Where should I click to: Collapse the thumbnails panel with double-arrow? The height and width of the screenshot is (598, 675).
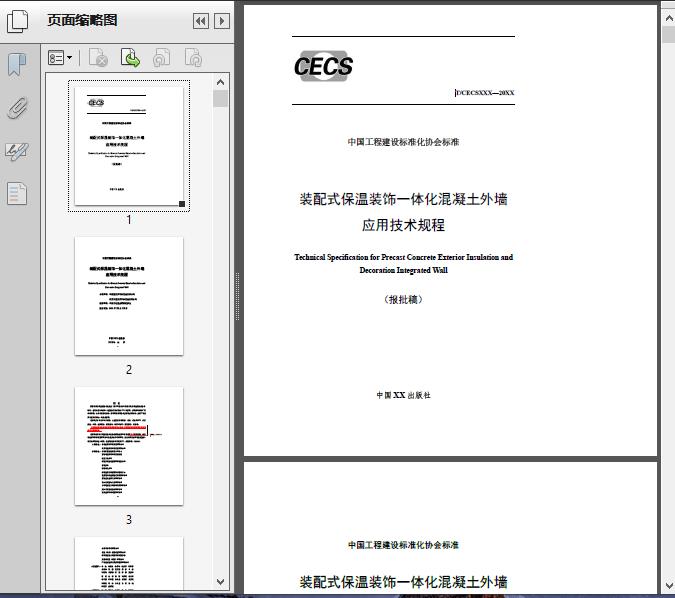point(200,21)
